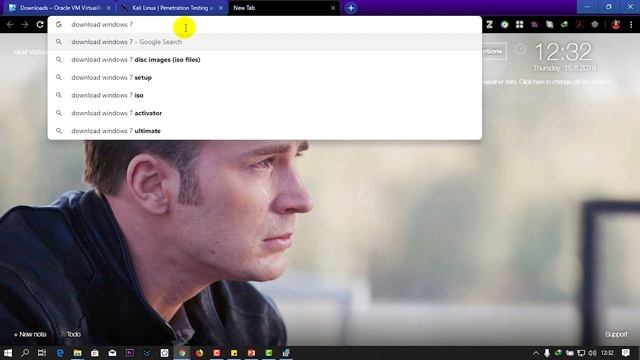Click the taskbar clock showing 12:32
This screenshot has width=640, height=360.
point(607,353)
